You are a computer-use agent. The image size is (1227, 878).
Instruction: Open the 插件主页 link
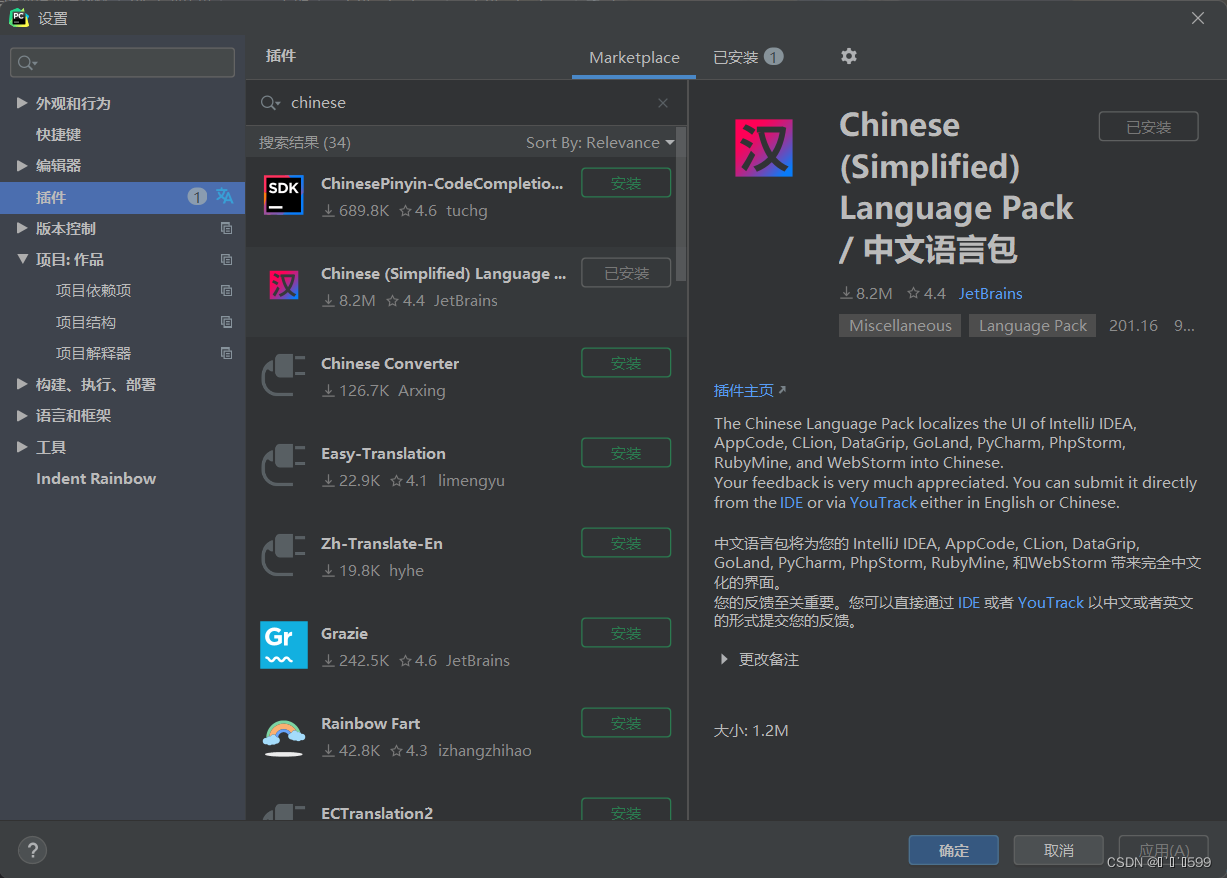[750, 390]
